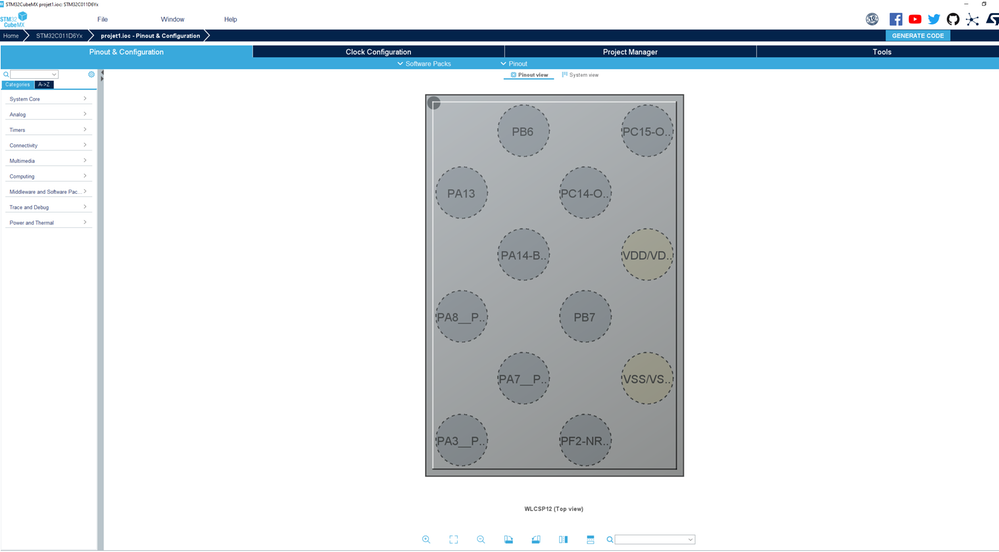Select pin PA8__P.. on the chip
Viewport: 999px width, 552px height.
461,317
